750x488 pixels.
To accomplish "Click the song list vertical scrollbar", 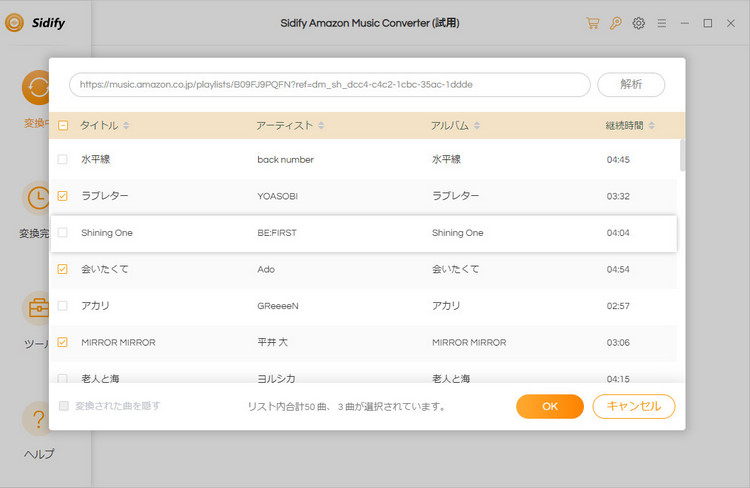I will click(682, 155).
